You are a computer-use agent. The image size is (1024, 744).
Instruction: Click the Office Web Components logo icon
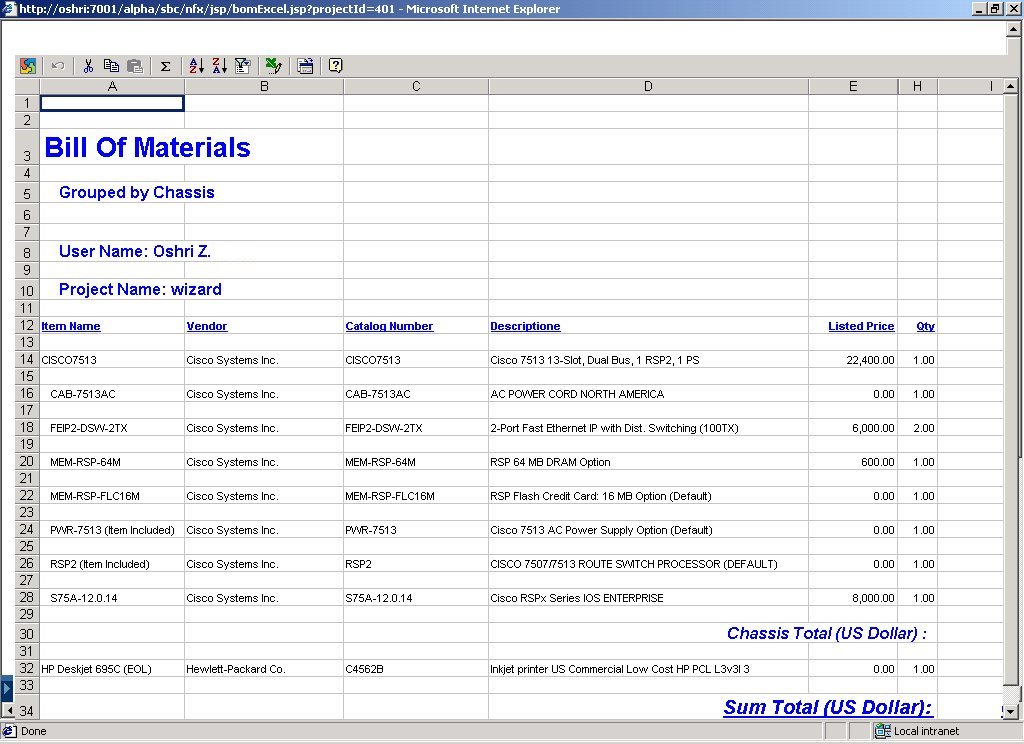[28, 66]
